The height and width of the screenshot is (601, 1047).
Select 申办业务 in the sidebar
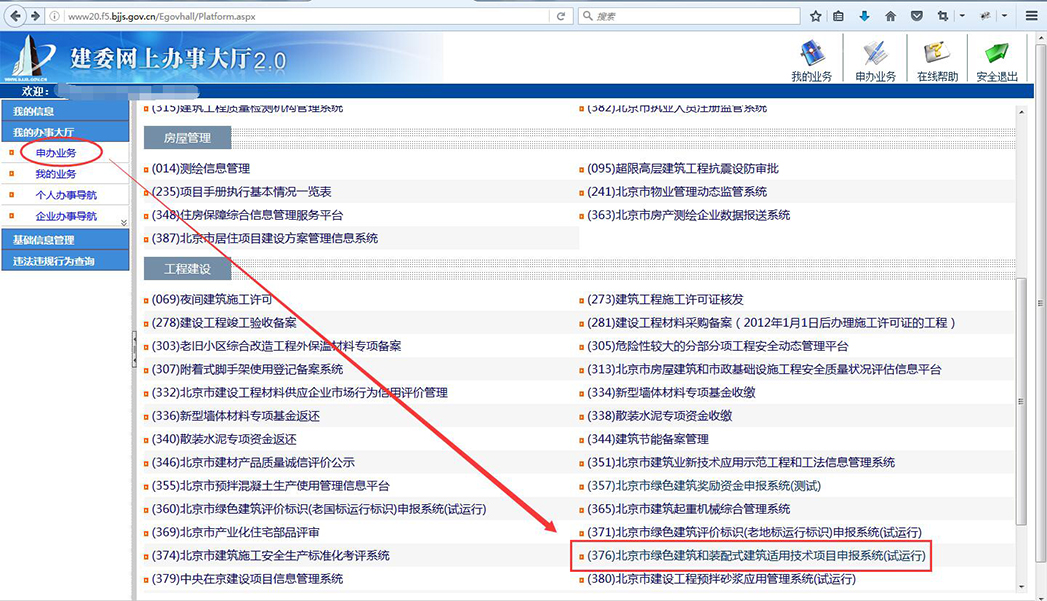click(x=56, y=153)
